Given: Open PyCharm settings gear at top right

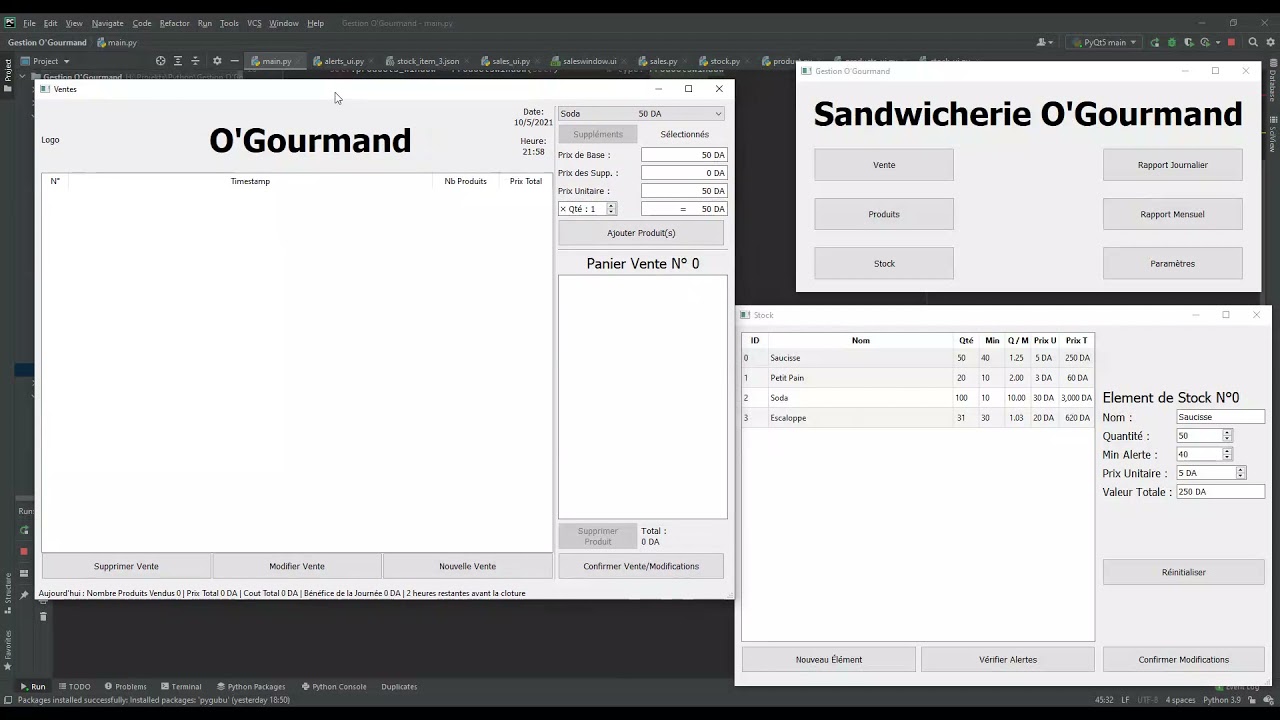Looking at the screenshot, I should point(1270,43).
